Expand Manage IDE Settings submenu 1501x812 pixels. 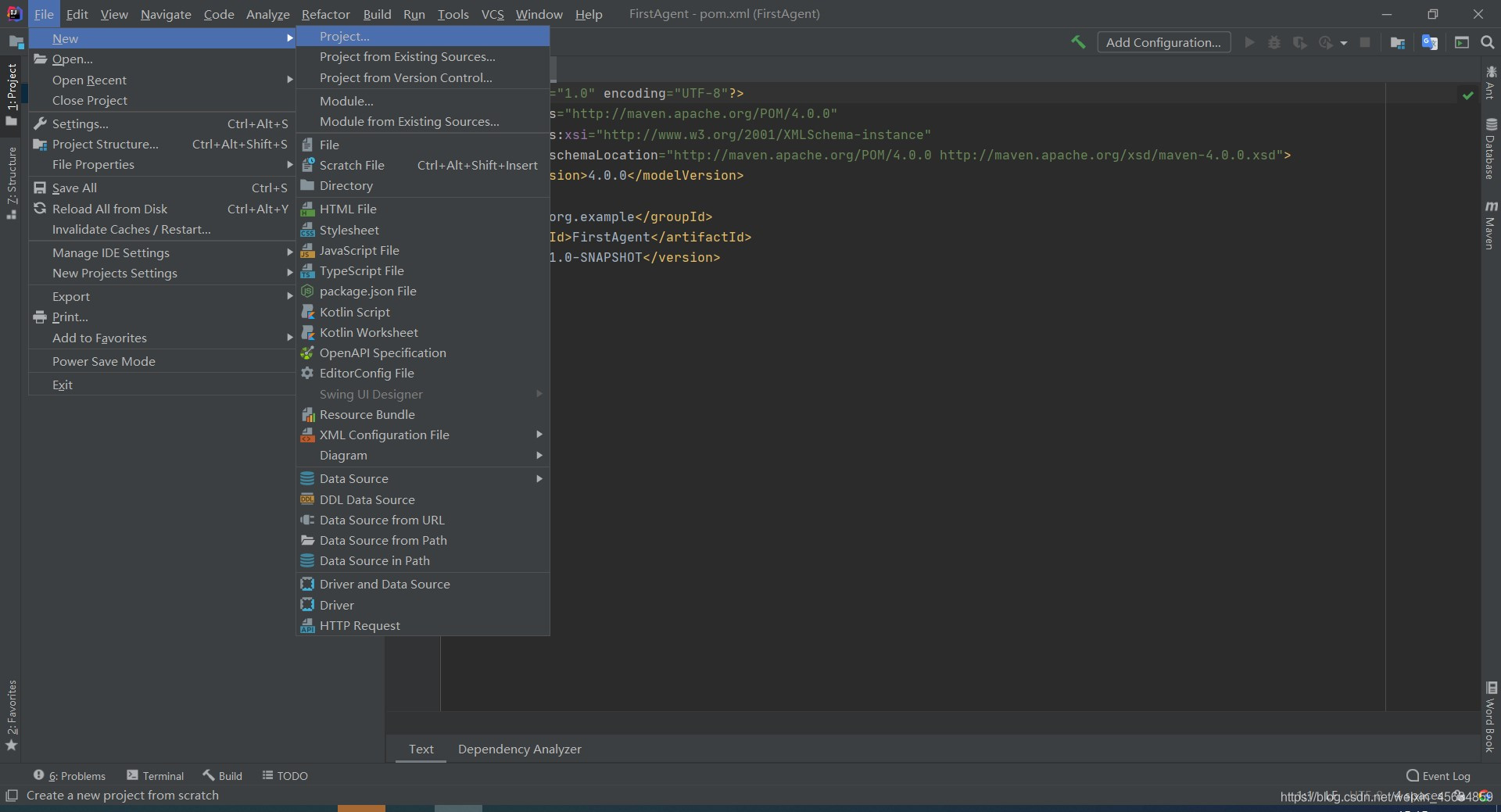tap(162, 252)
